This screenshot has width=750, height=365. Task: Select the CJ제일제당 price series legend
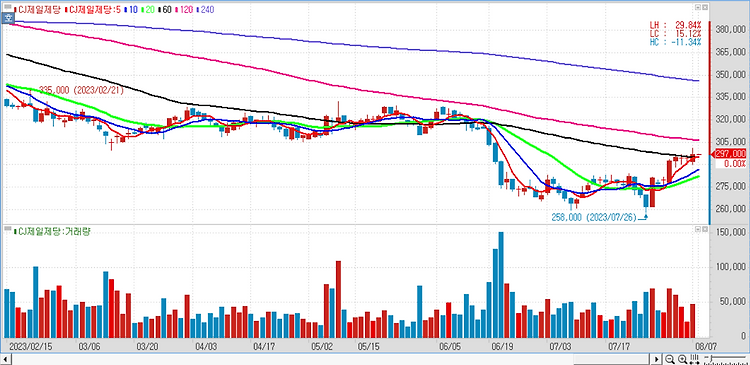[x=36, y=9]
